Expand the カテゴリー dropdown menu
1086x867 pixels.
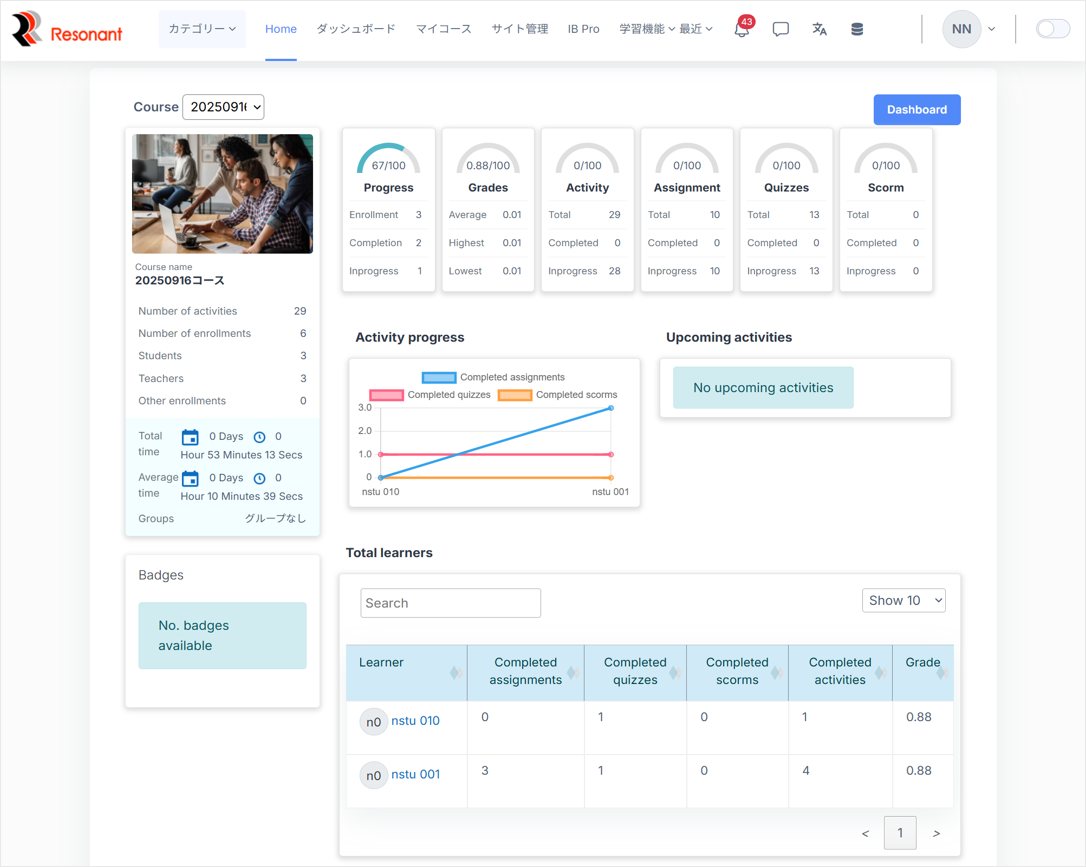(202, 29)
